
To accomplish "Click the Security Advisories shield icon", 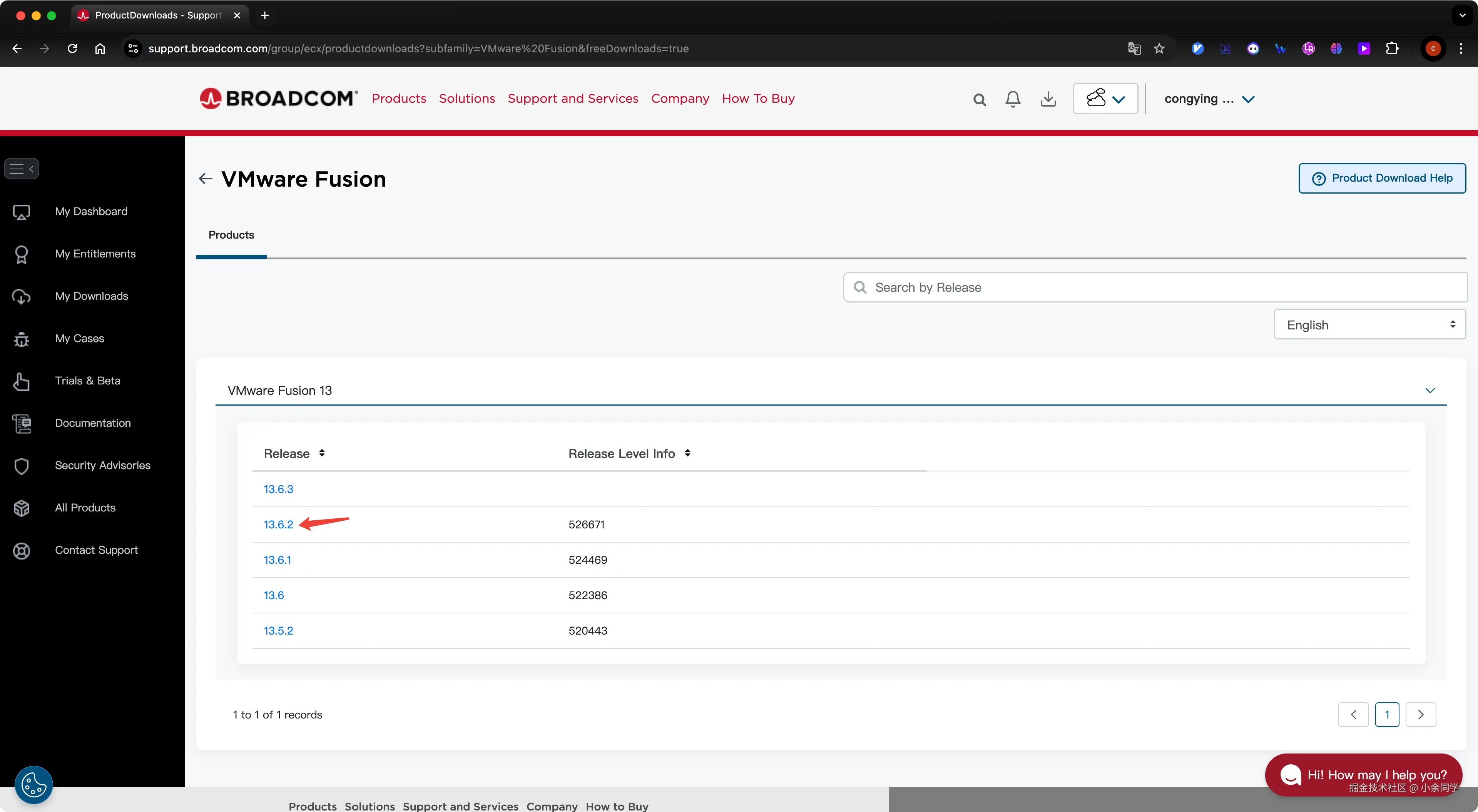I will pos(22,465).
